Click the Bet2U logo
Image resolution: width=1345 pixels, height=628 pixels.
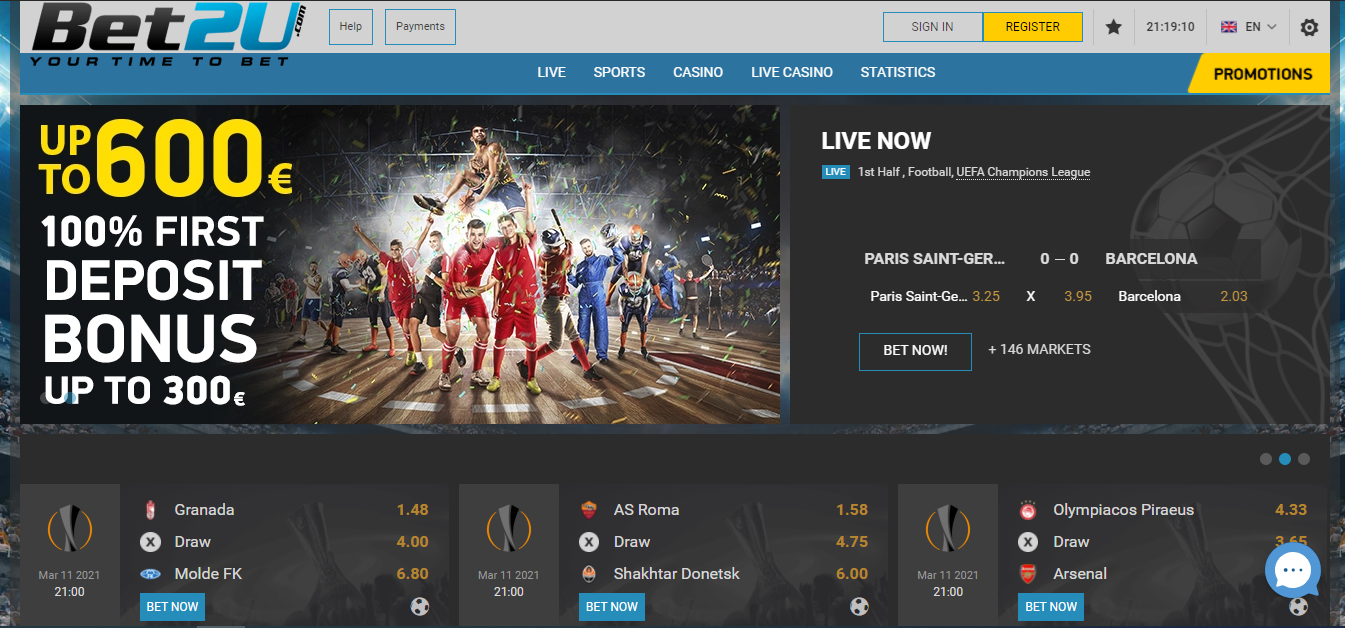(x=168, y=34)
